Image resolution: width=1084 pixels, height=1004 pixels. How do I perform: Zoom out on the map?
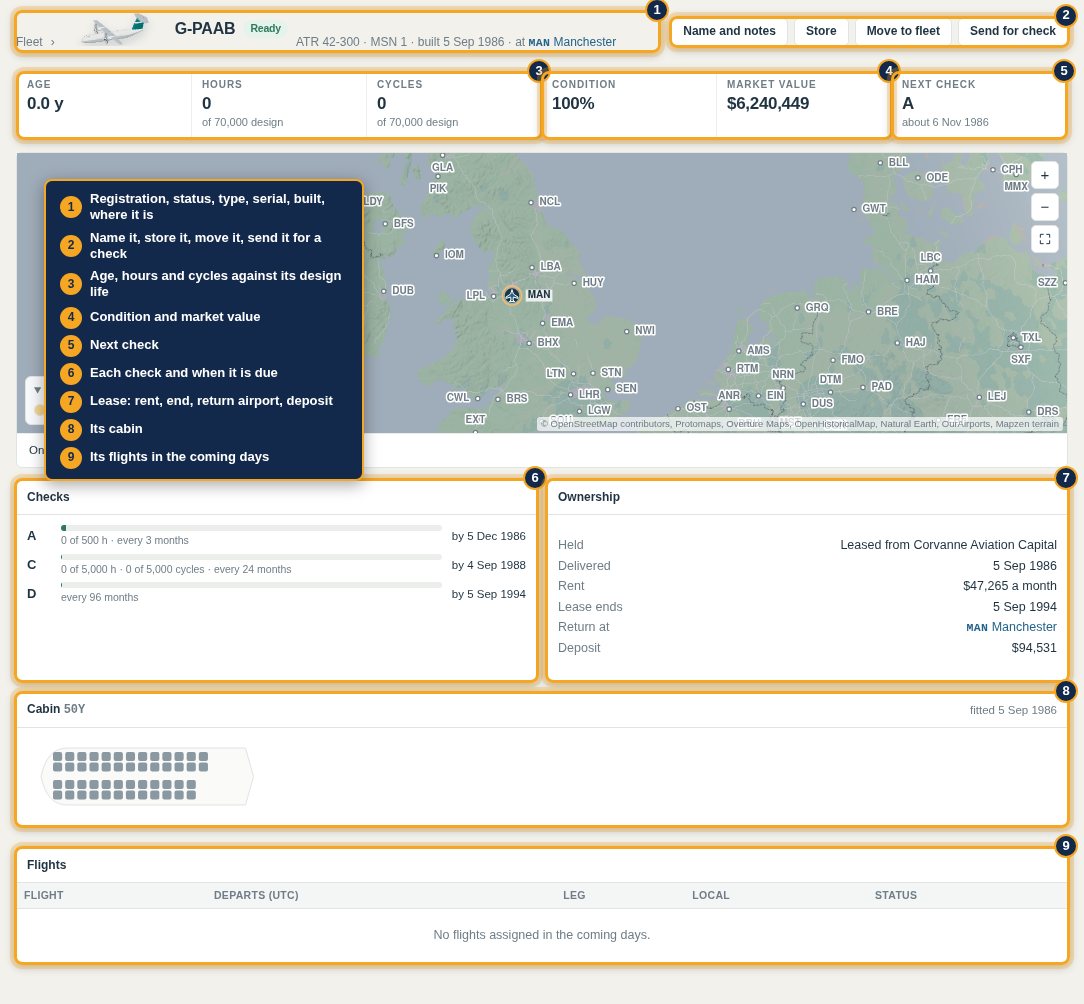click(x=1045, y=207)
